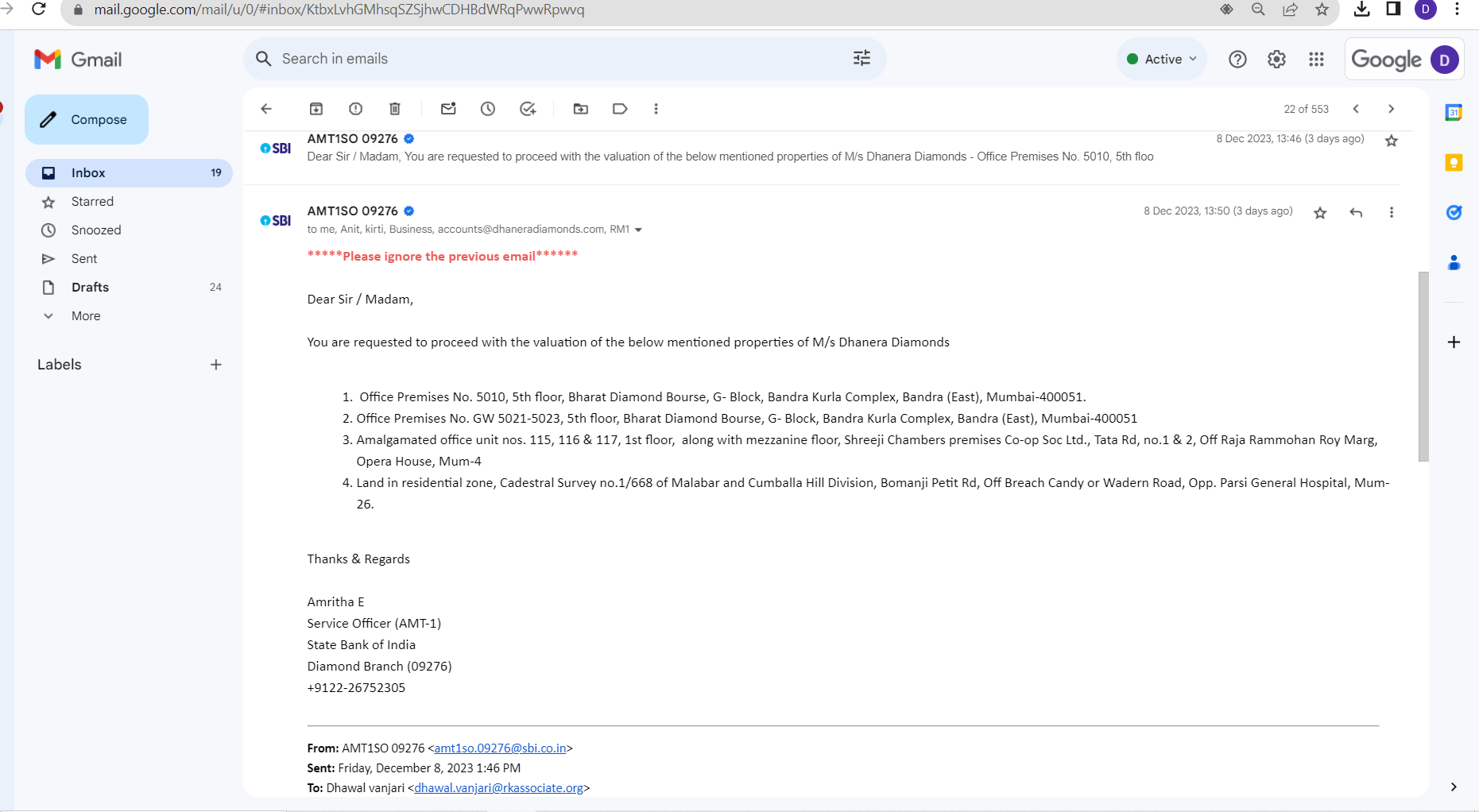Expand the More folders list
This screenshot has width=1479, height=812.
(129, 315)
